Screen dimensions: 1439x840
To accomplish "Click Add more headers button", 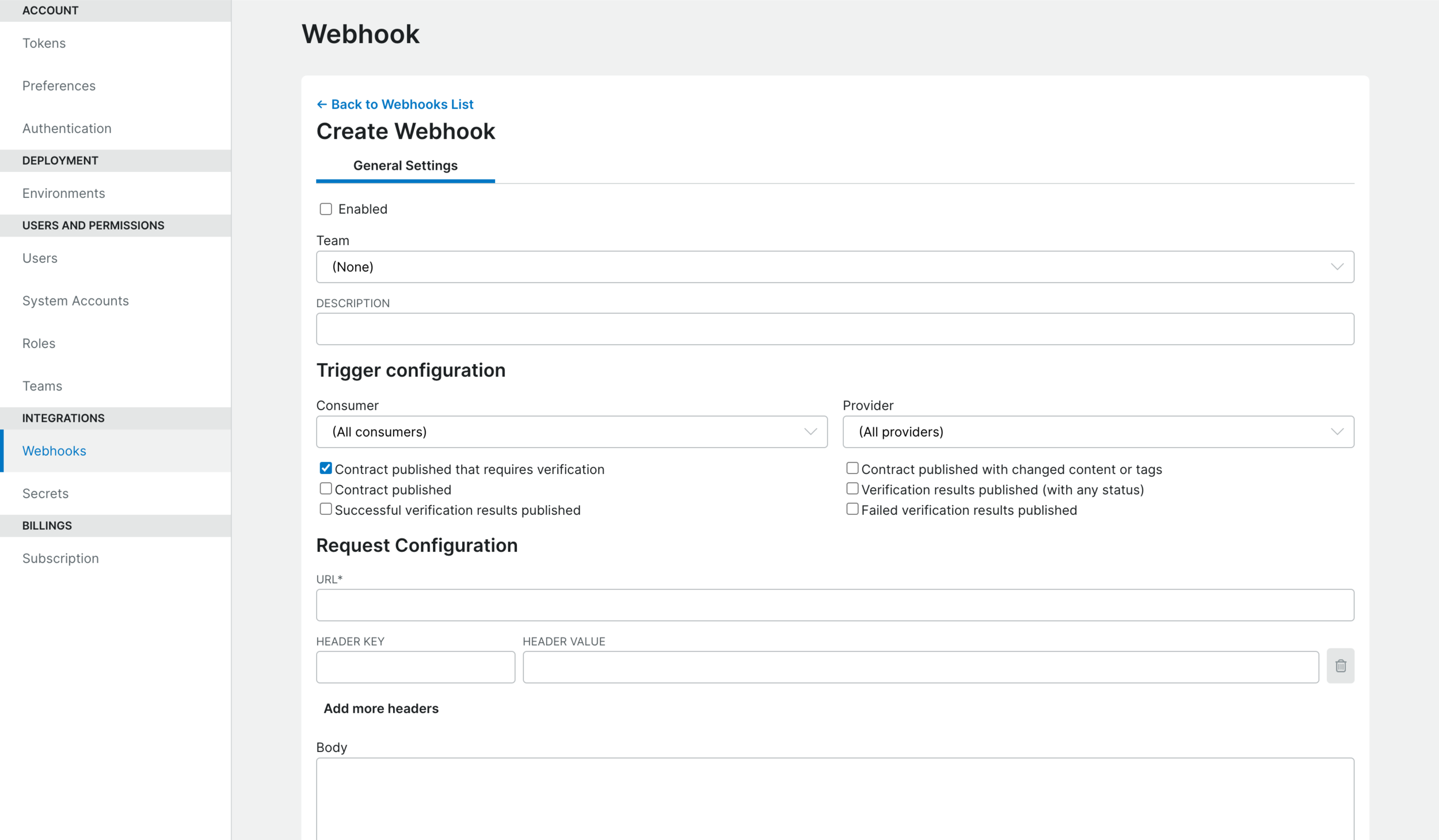I will 380,708.
